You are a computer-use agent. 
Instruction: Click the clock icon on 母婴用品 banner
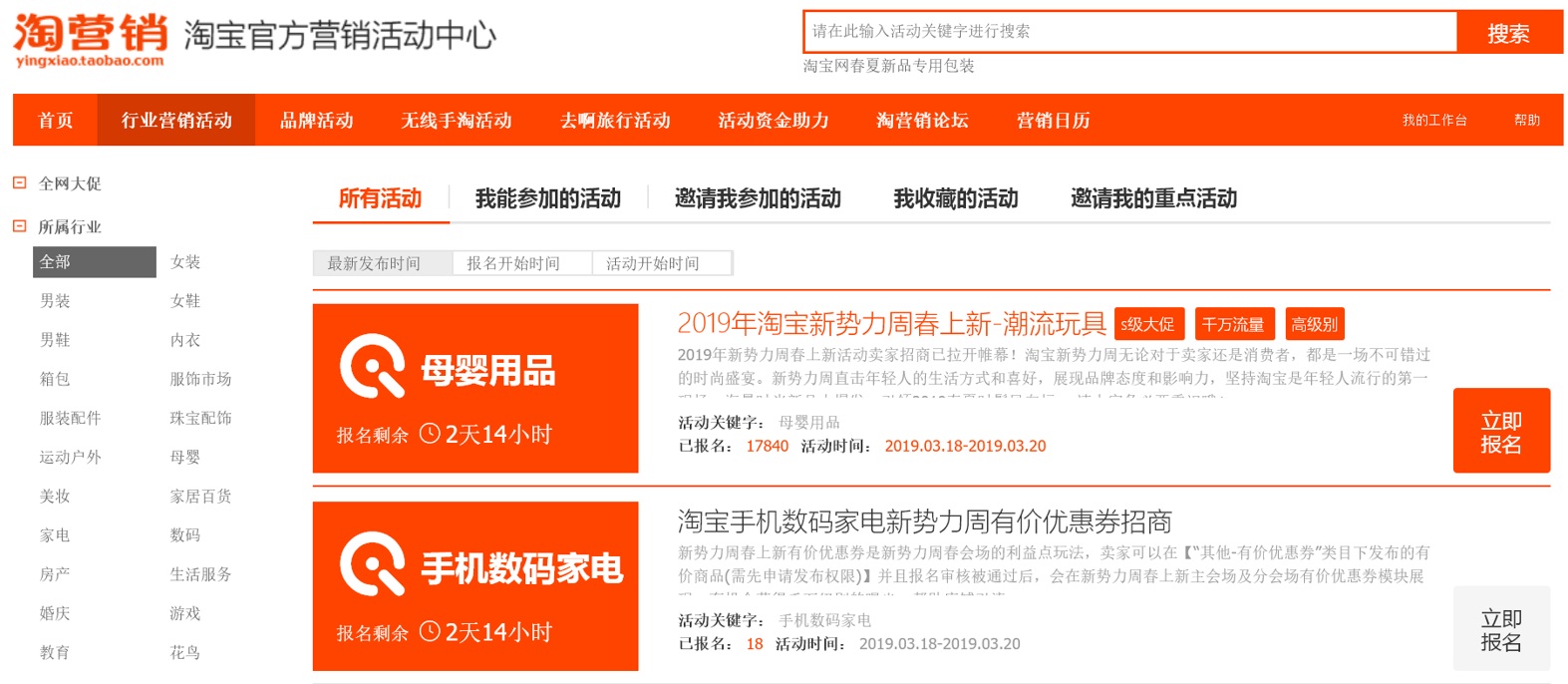pyautogui.click(x=430, y=434)
